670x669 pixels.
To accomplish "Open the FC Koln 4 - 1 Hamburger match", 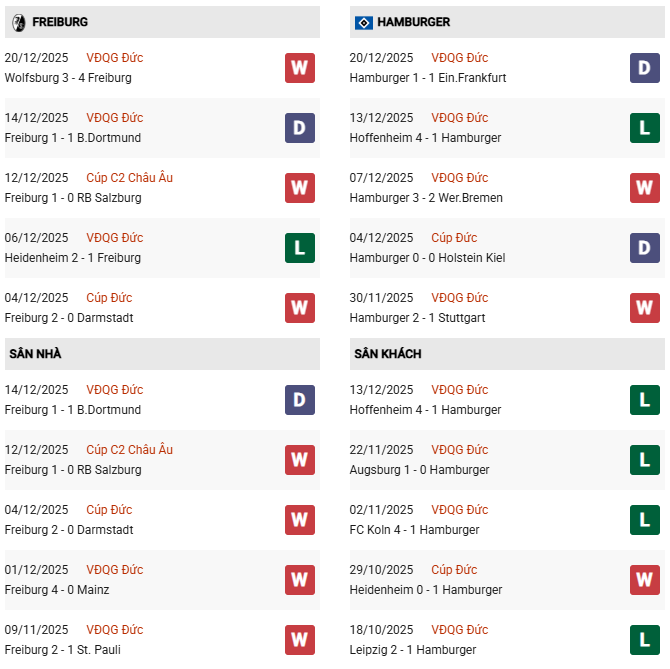I will 414,530.
